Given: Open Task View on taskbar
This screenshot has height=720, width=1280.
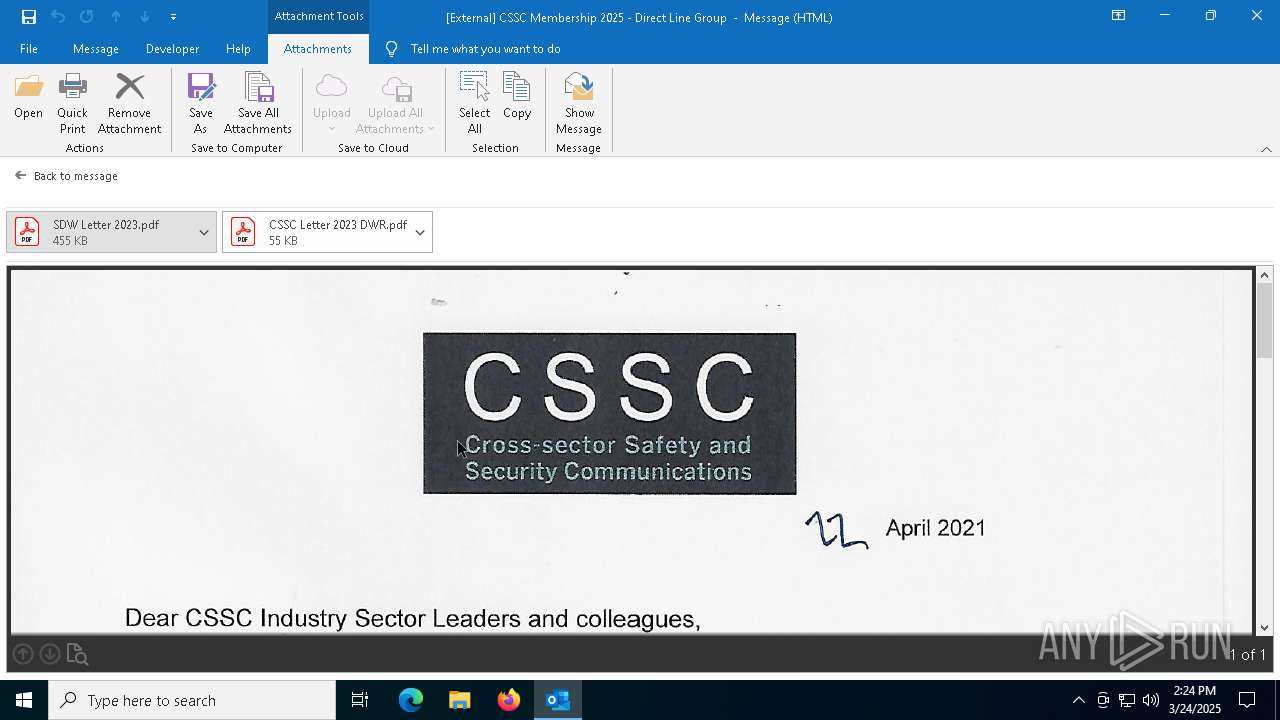Looking at the screenshot, I should pyautogui.click(x=360, y=700).
